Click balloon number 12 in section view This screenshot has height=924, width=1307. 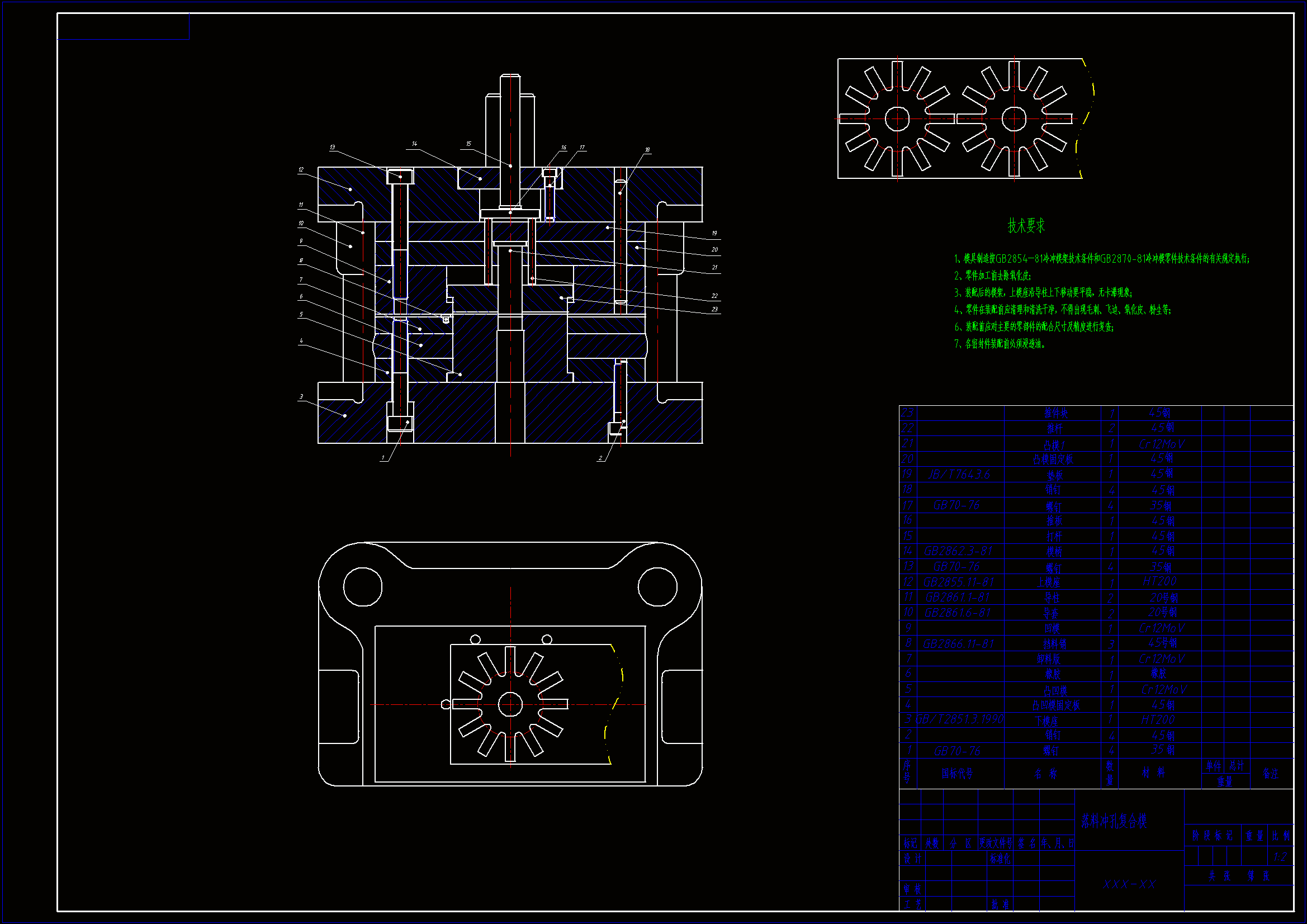coord(301,170)
